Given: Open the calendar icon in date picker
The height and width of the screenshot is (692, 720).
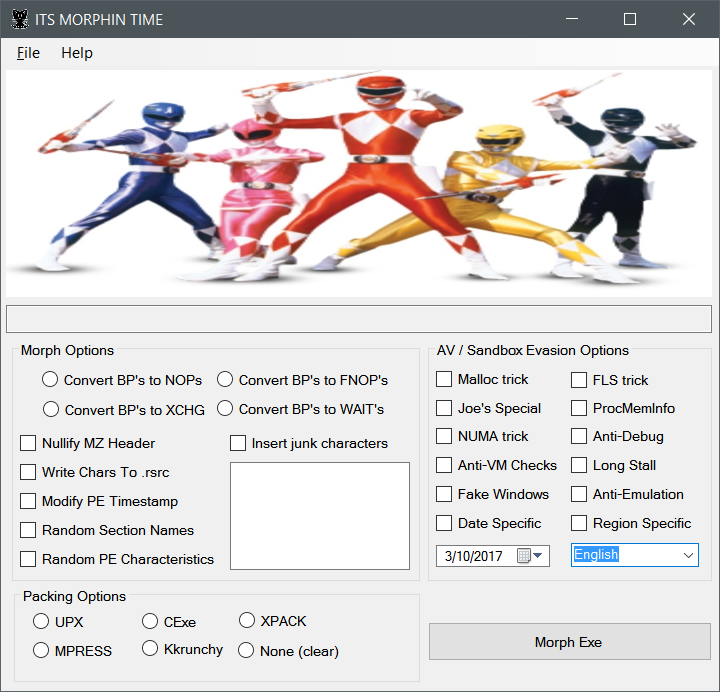Looking at the screenshot, I should click(x=523, y=556).
